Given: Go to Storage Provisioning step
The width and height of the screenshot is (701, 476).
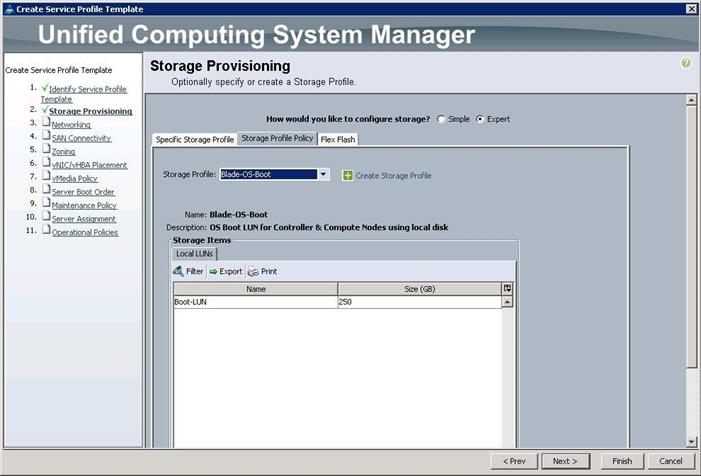Looking at the screenshot, I should pyautogui.click(x=91, y=111).
